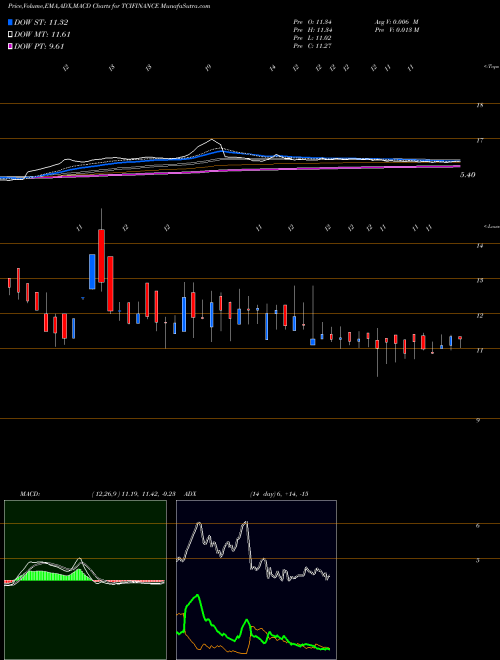
Task: Click the '5' right-axis label by ADX panel
Action: [478, 561]
